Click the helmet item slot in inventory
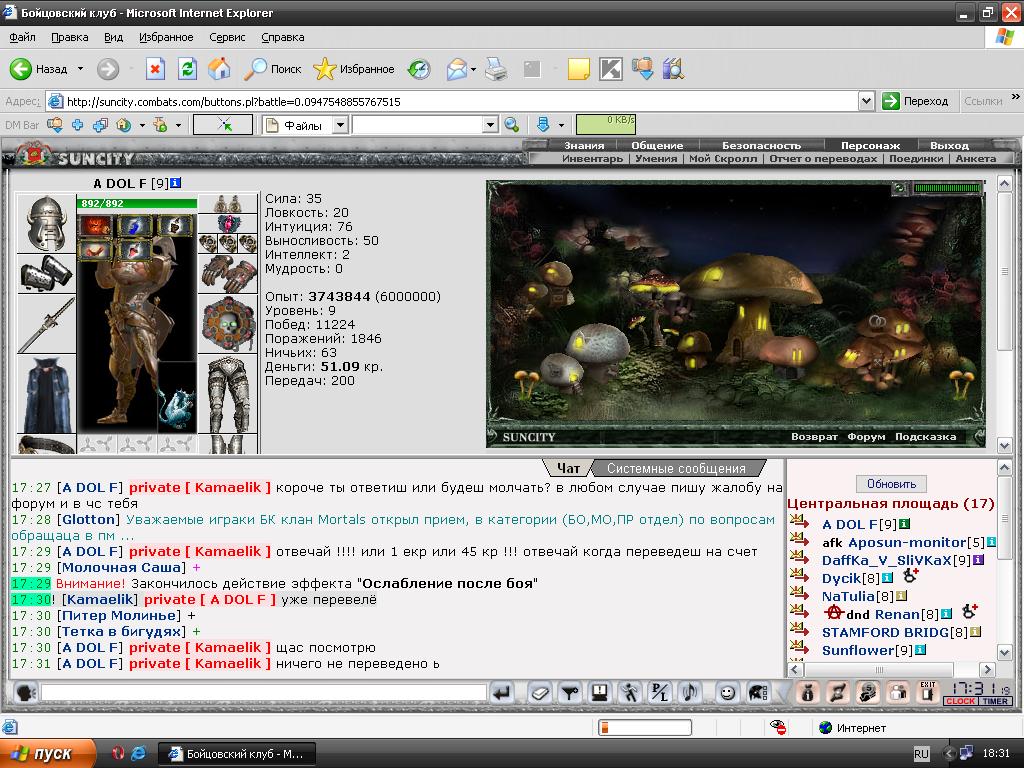 [46, 223]
